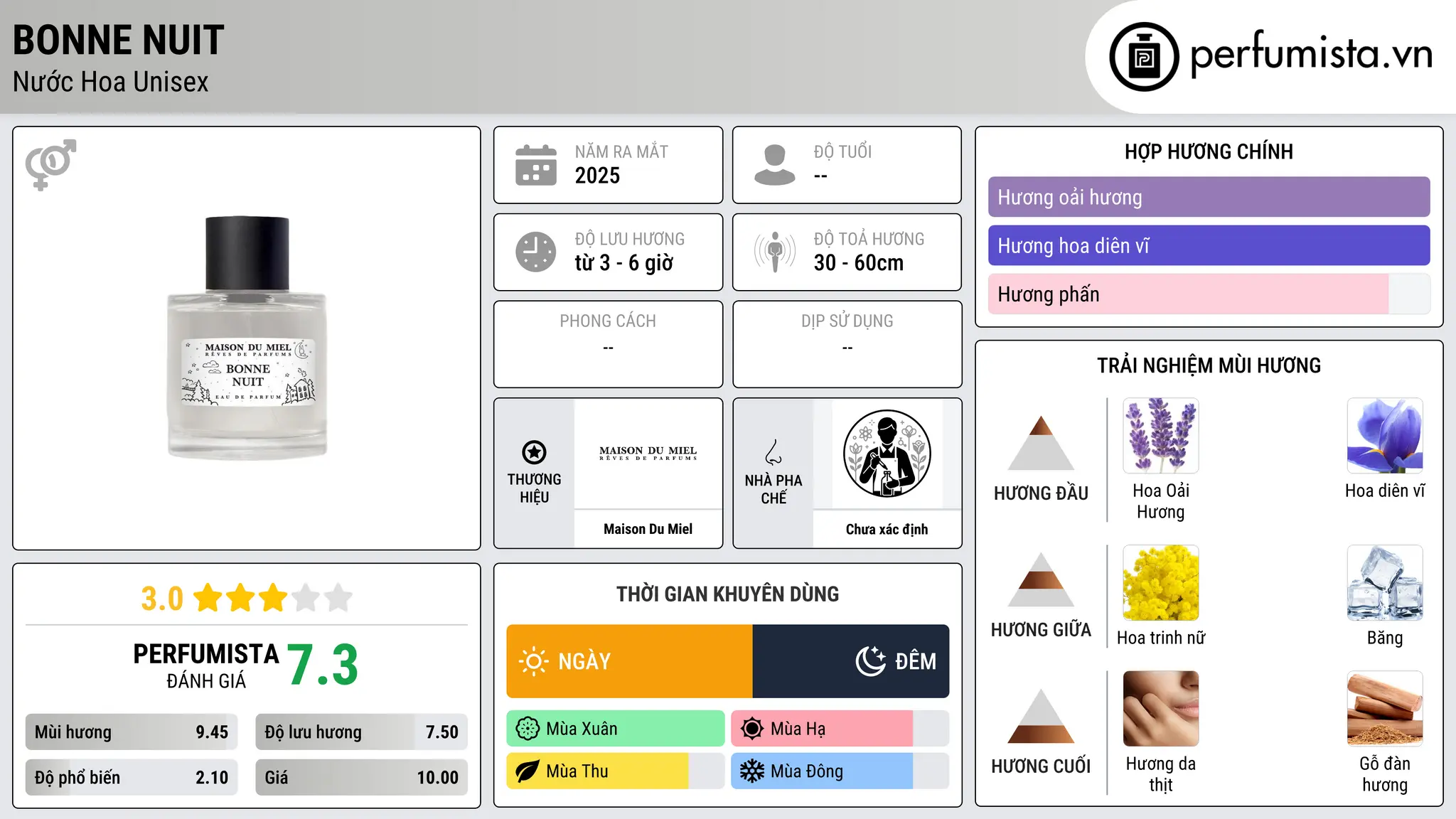The image size is (1456, 819).
Task: Click the launch year value 2025
Action: [597, 176]
